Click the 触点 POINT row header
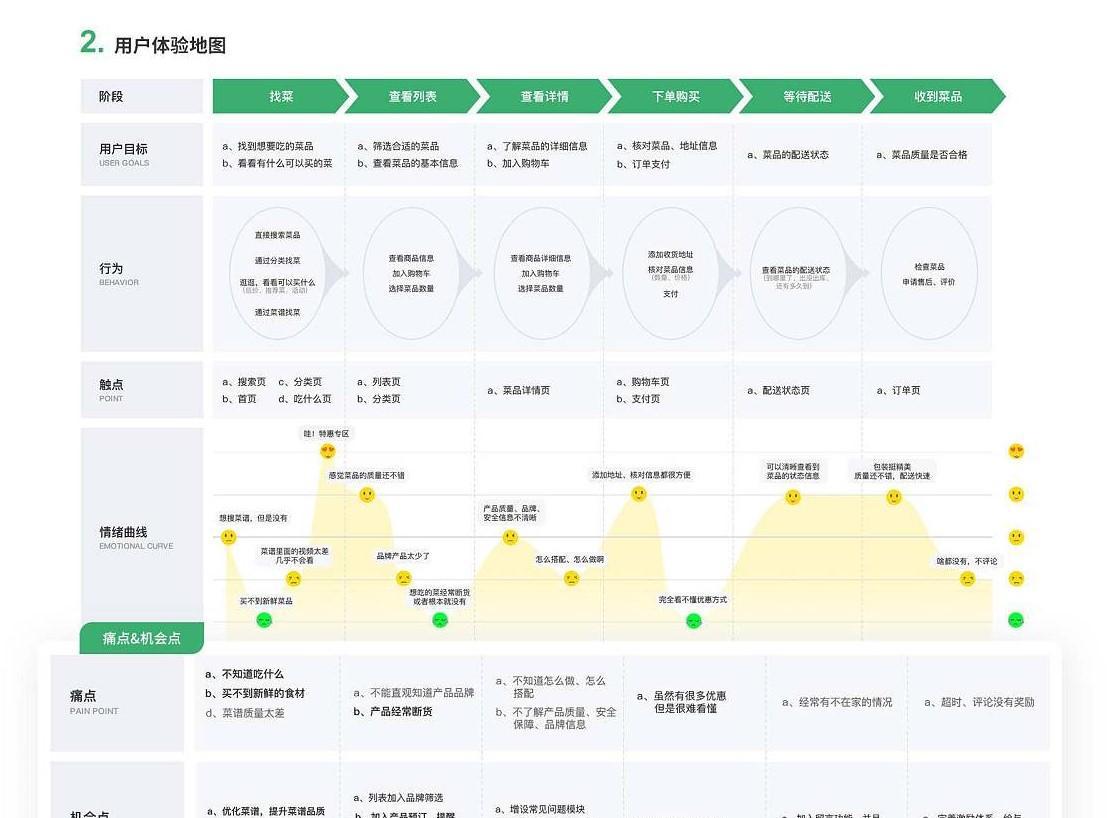Screen dimensions: 1111x818 click(142, 390)
